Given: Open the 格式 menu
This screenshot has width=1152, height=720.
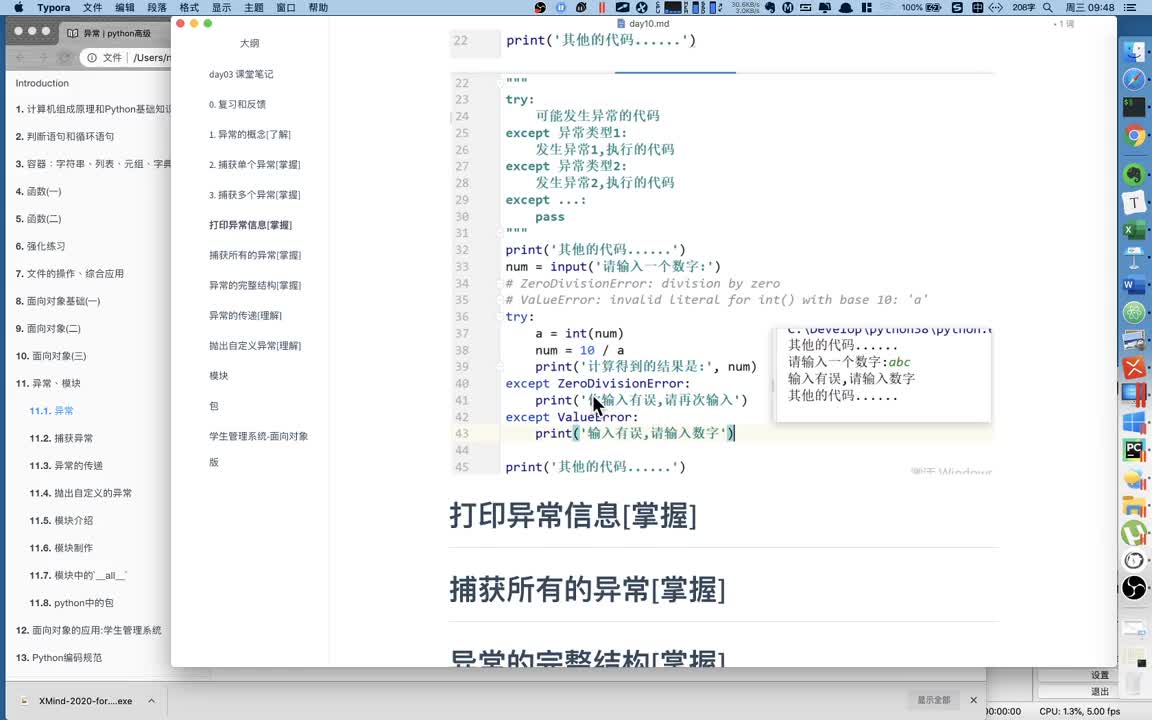Looking at the screenshot, I should (x=190, y=7).
